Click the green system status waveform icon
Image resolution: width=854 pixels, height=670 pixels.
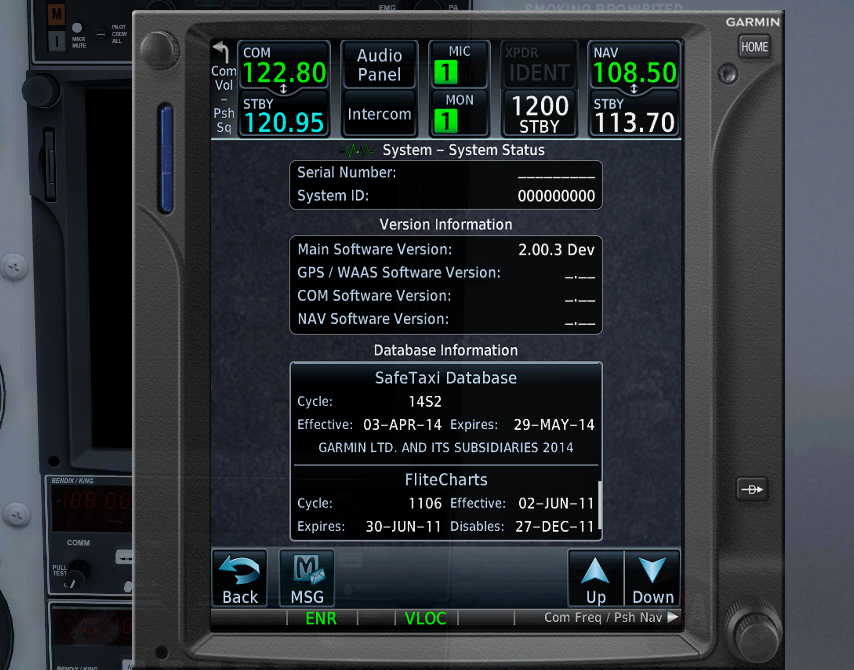tap(357, 150)
